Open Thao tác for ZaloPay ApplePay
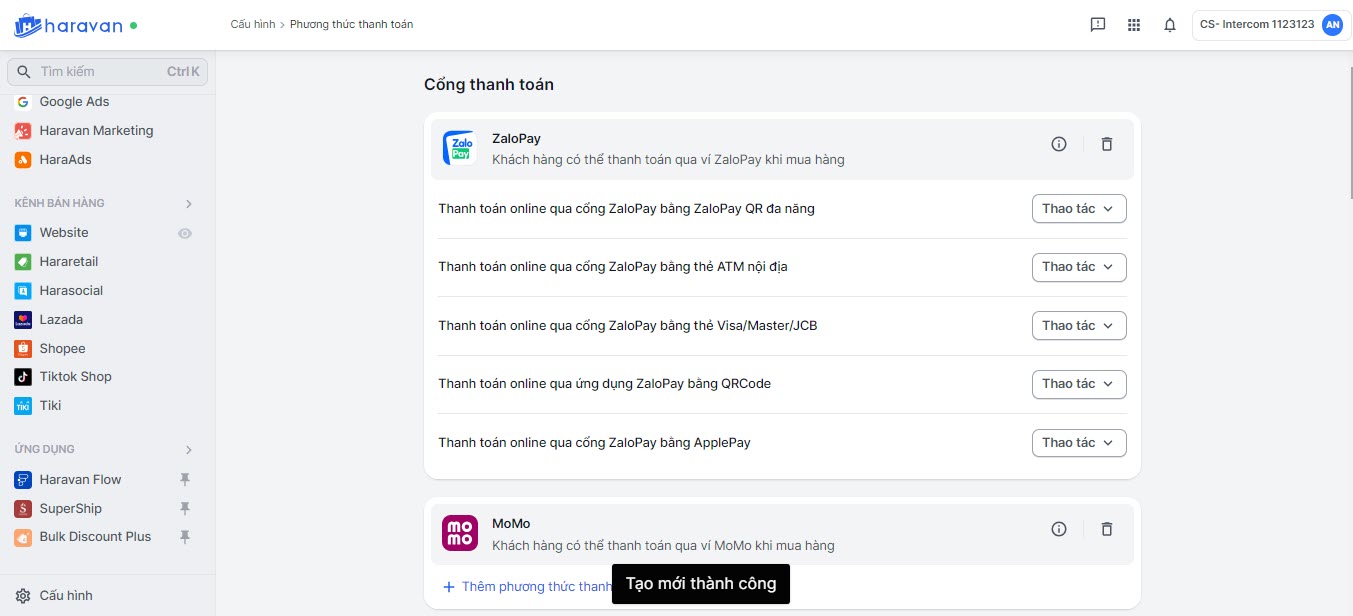 pos(1079,443)
